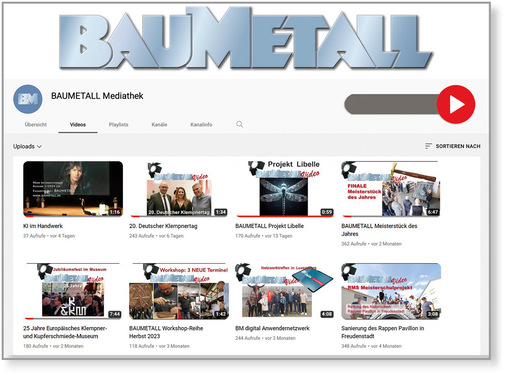Play the BMS Meisterschulprojekt thumbnail
This screenshot has height=375, width=506.
coord(391,291)
